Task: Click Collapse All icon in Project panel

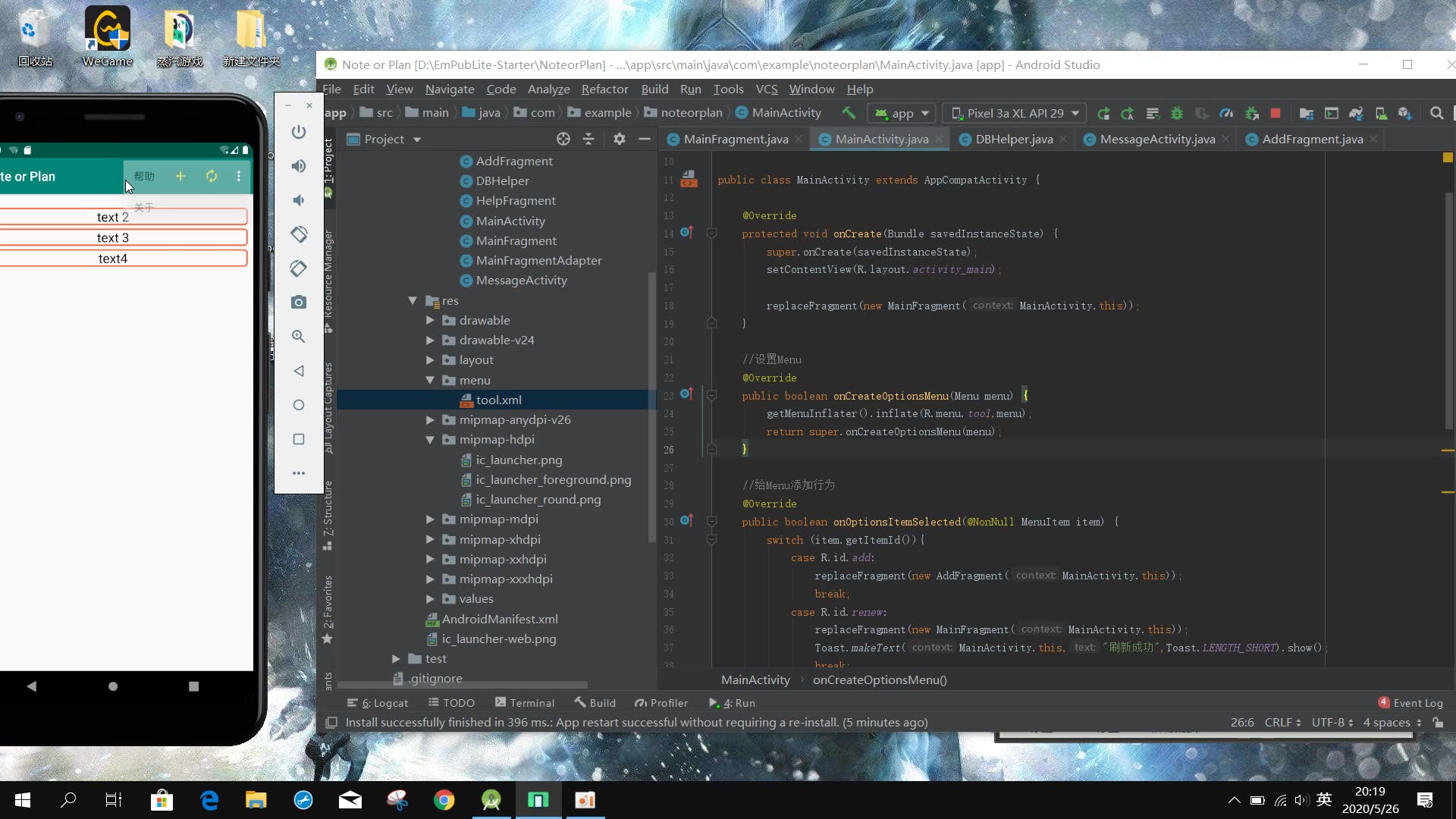Action: [588, 139]
